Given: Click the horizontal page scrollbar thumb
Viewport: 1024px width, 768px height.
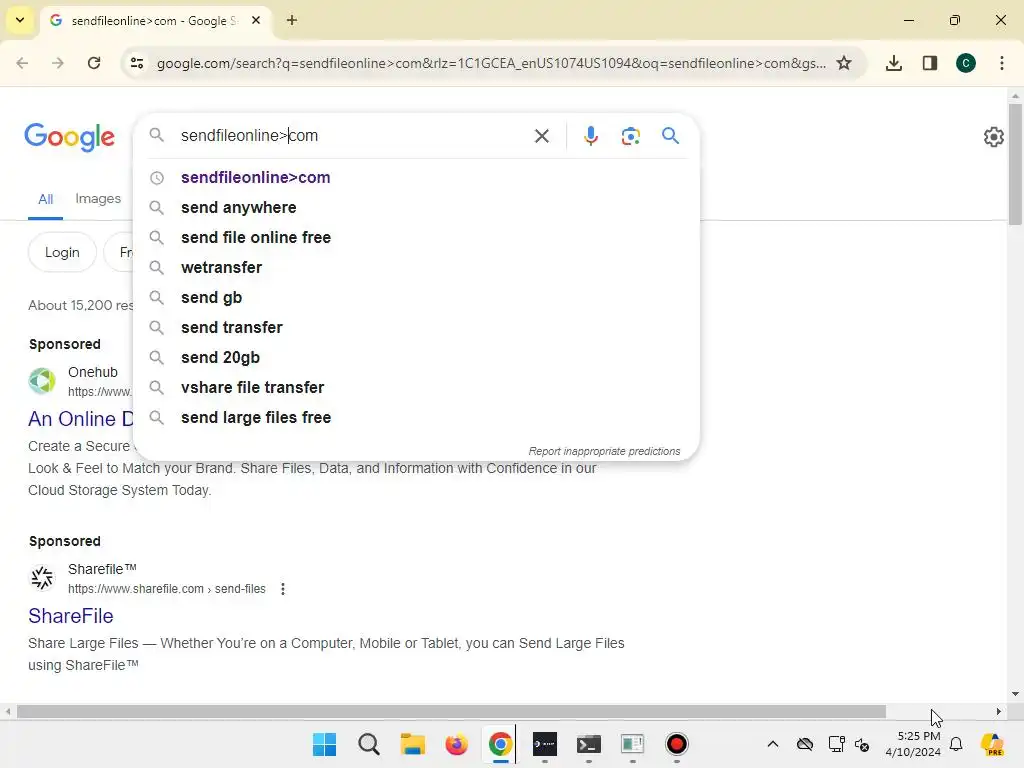Looking at the screenshot, I should (x=451, y=711).
